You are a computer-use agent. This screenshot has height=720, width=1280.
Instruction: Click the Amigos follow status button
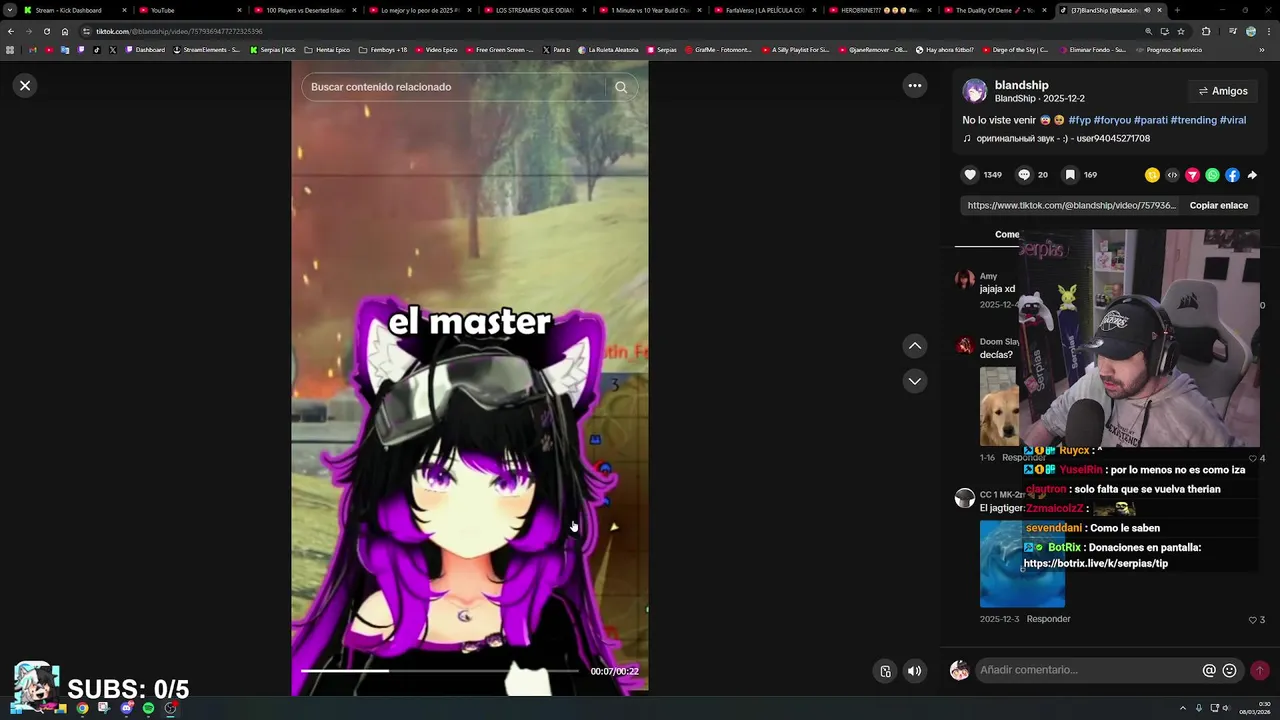[1223, 91]
